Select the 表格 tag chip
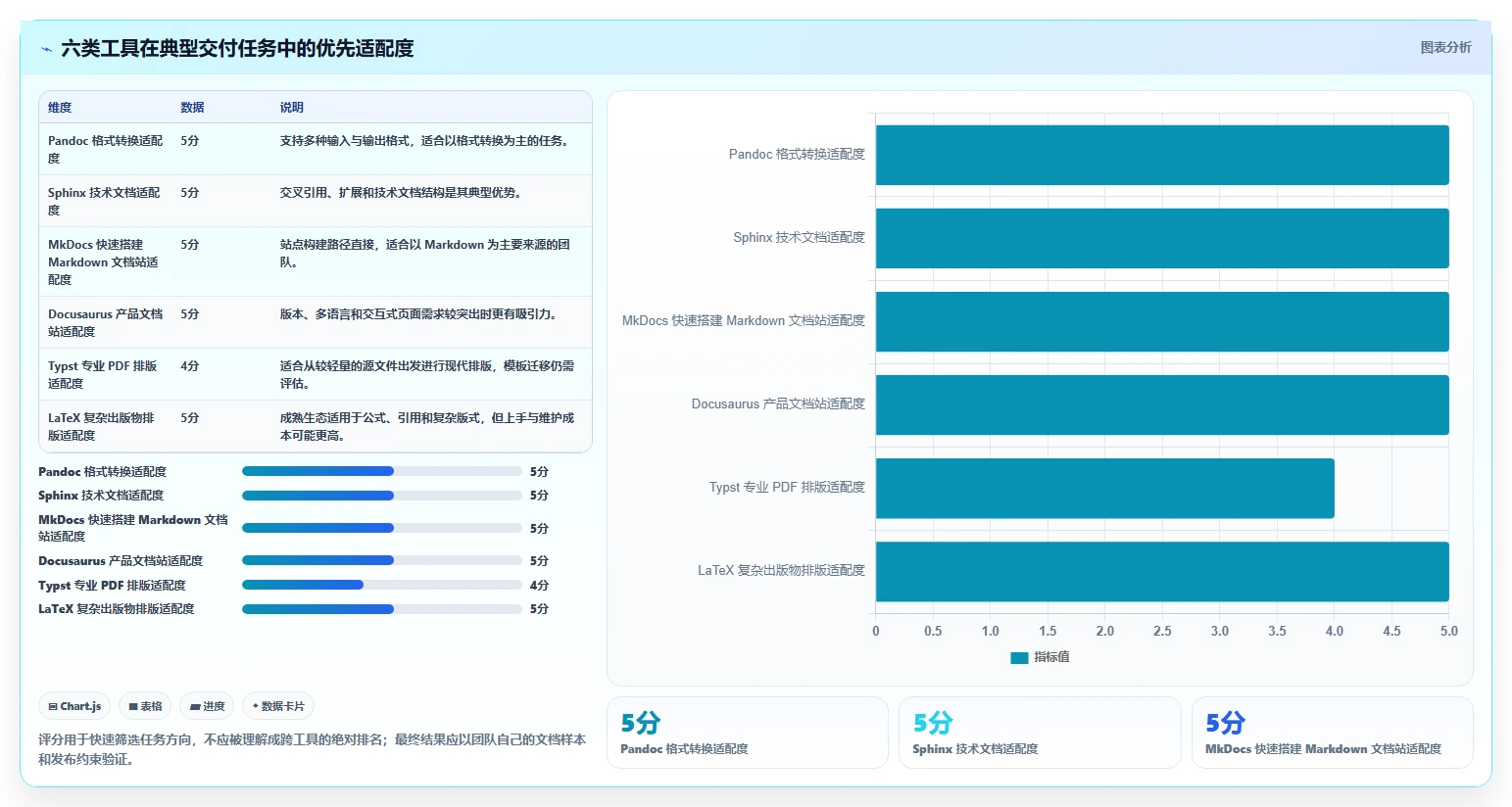This screenshot has height=807, width=1512. click(x=145, y=706)
